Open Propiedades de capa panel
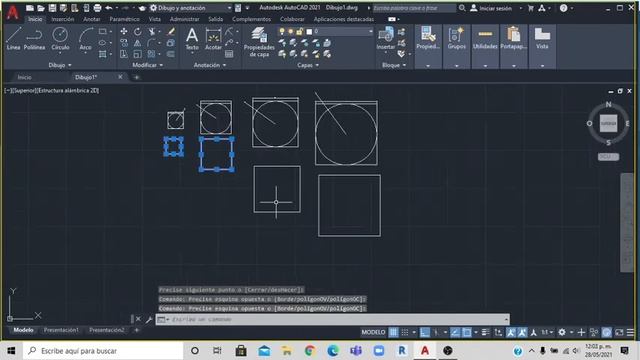The width and height of the screenshot is (640, 360). (259, 42)
